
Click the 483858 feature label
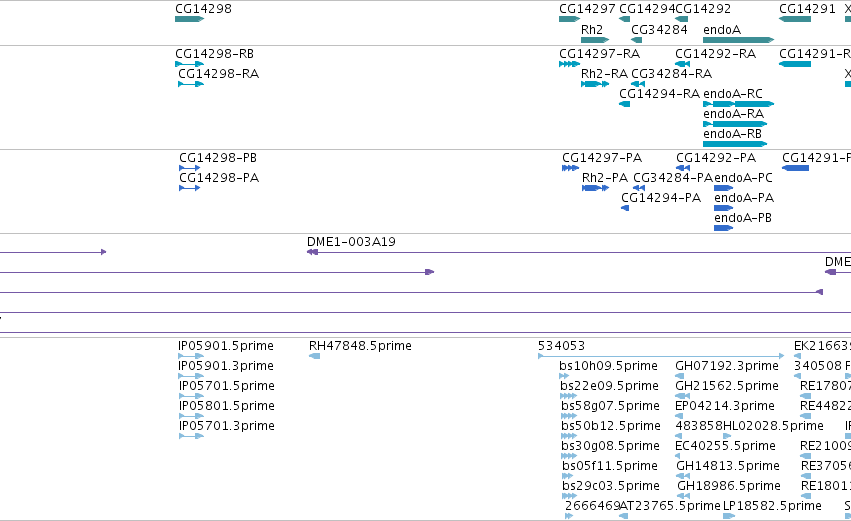pyautogui.click(x=699, y=427)
